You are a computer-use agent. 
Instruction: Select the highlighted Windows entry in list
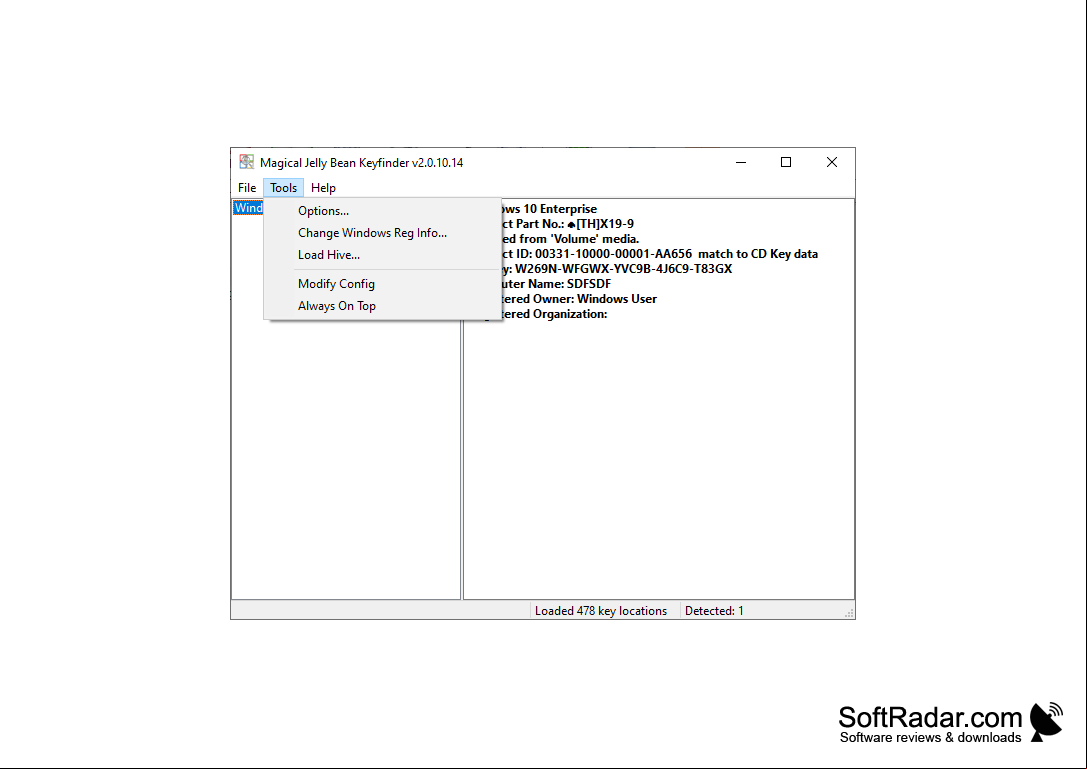[248, 208]
